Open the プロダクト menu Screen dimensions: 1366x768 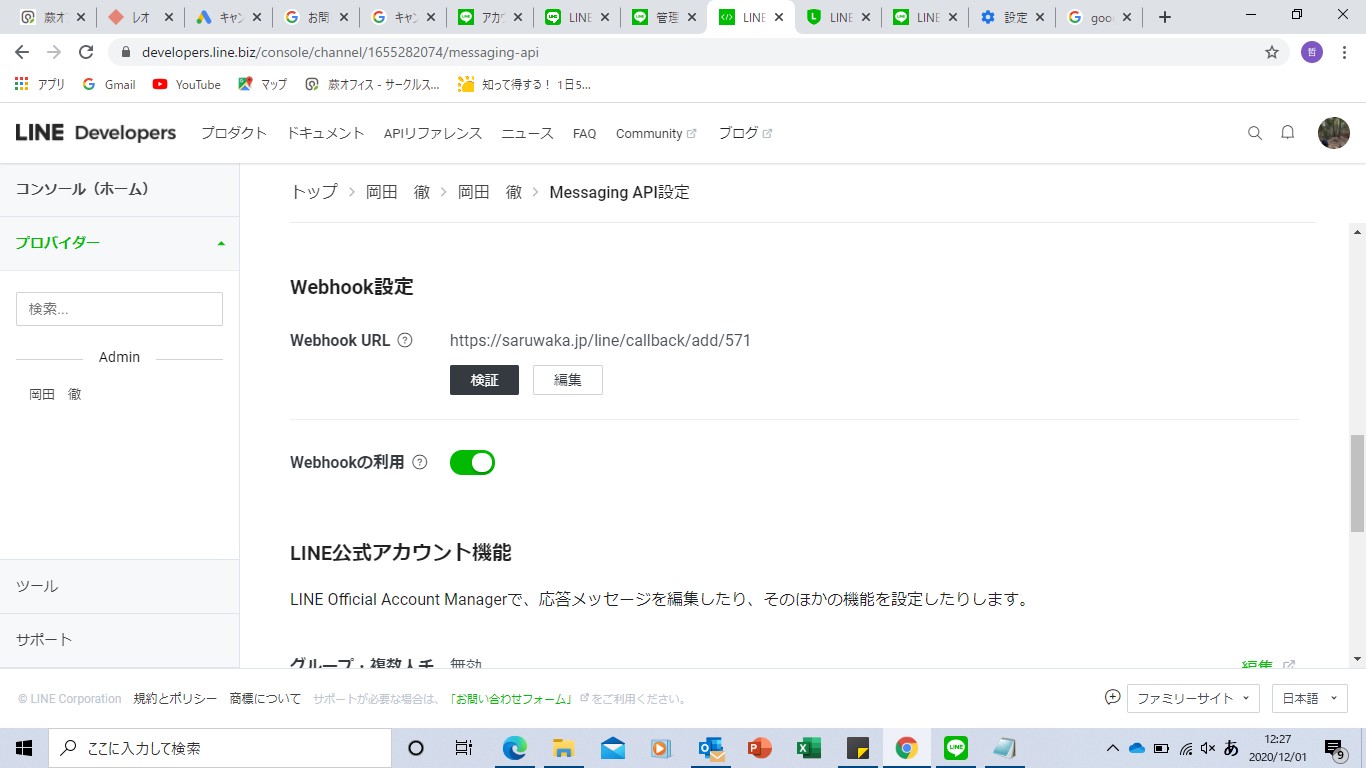(234, 133)
